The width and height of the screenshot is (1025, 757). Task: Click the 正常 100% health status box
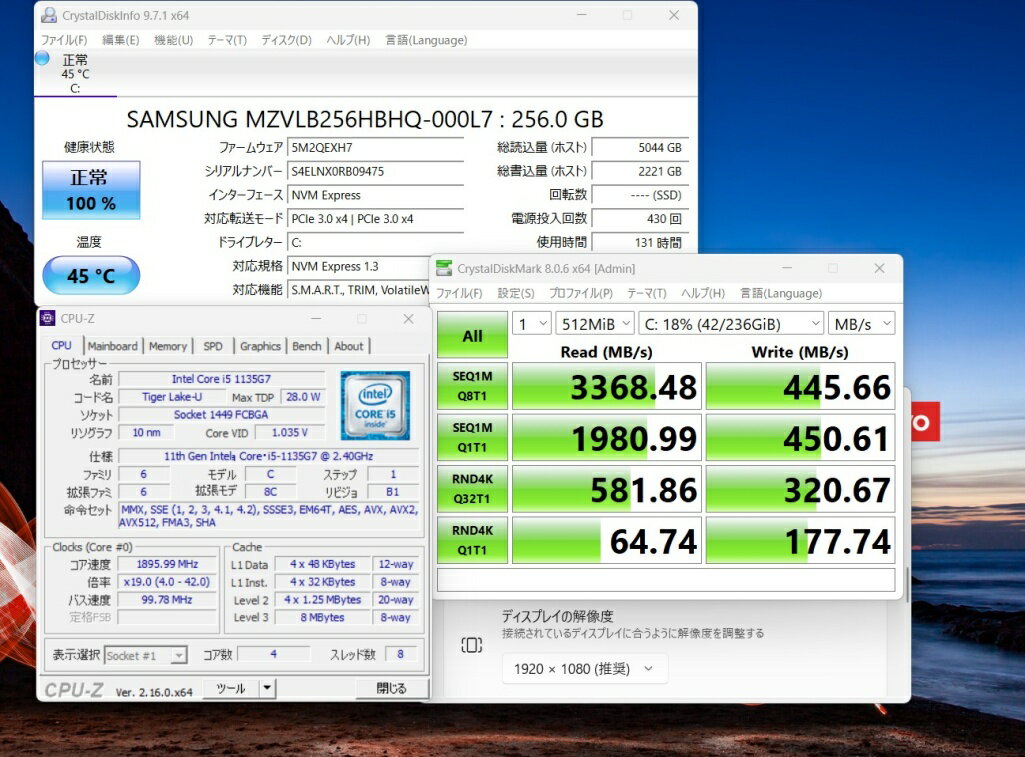coord(91,190)
